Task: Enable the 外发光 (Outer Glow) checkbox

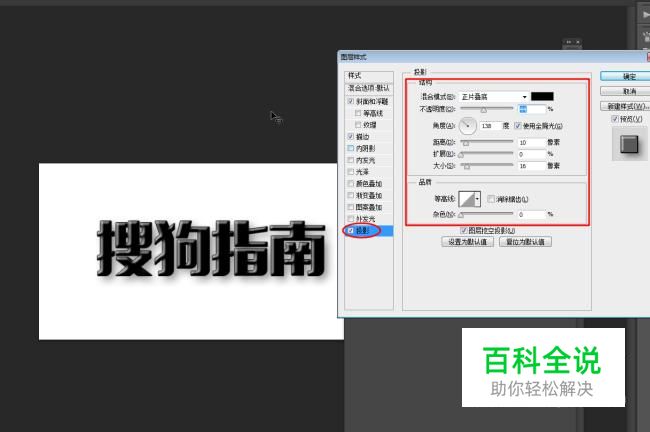Action: (351, 218)
